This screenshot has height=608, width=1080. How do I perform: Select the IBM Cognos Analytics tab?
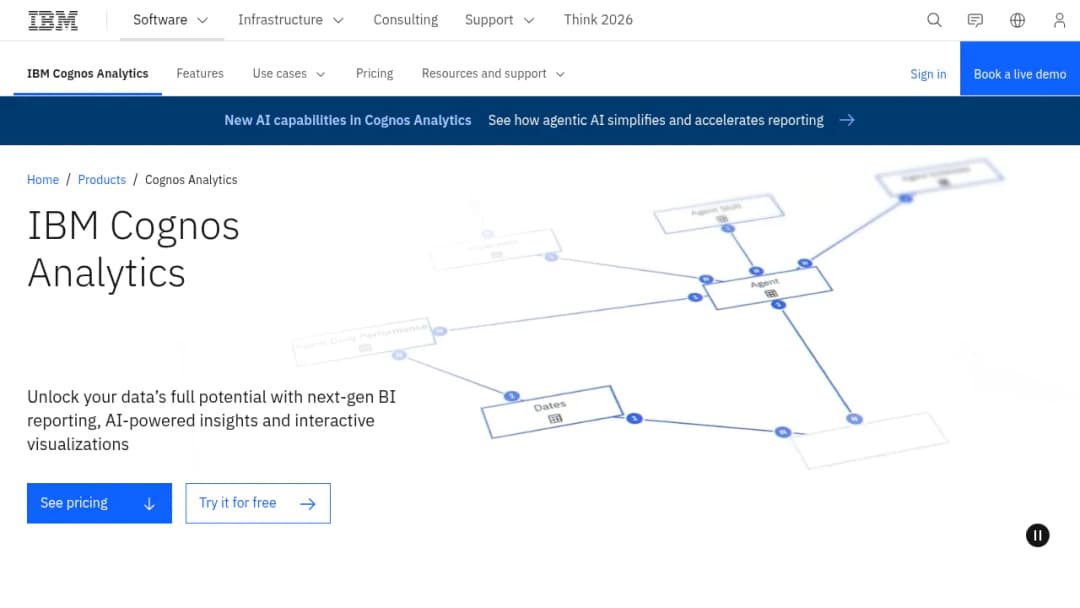(x=87, y=74)
